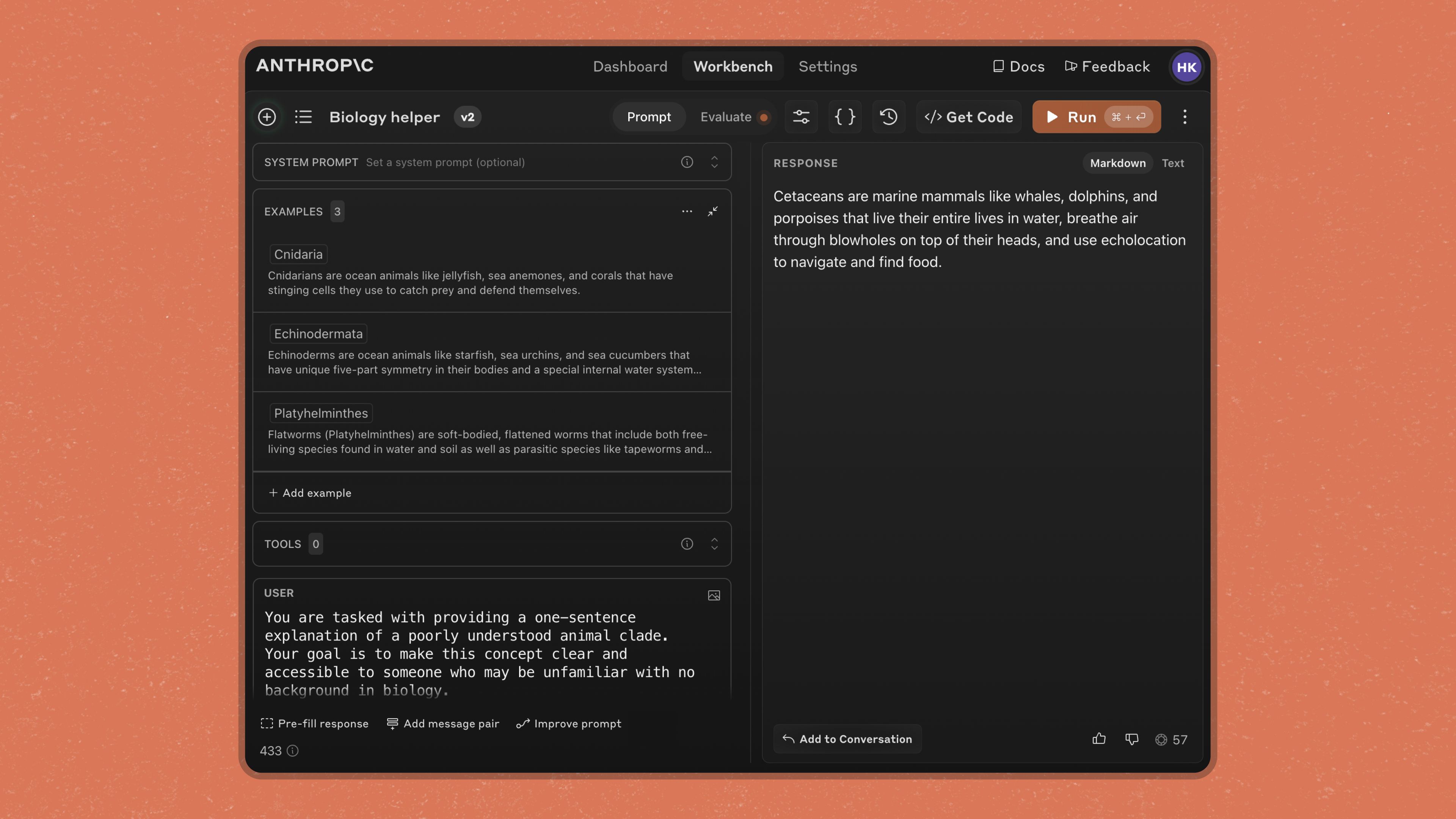Give the response a thumbs up
Viewport: 1456px width, 819px height.
1099,739
